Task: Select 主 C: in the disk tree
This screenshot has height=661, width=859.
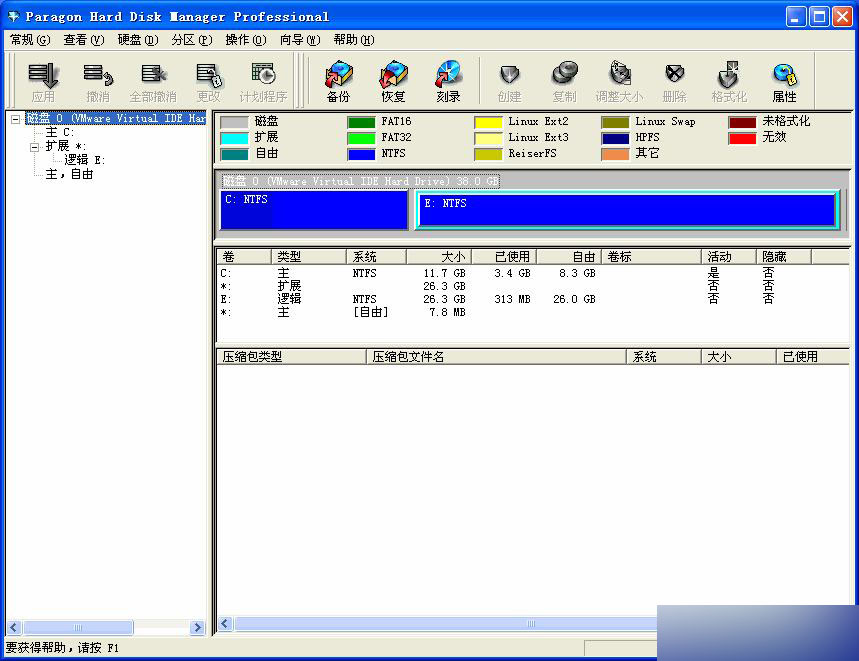Action: pyautogui.click(x=59, y=132)
